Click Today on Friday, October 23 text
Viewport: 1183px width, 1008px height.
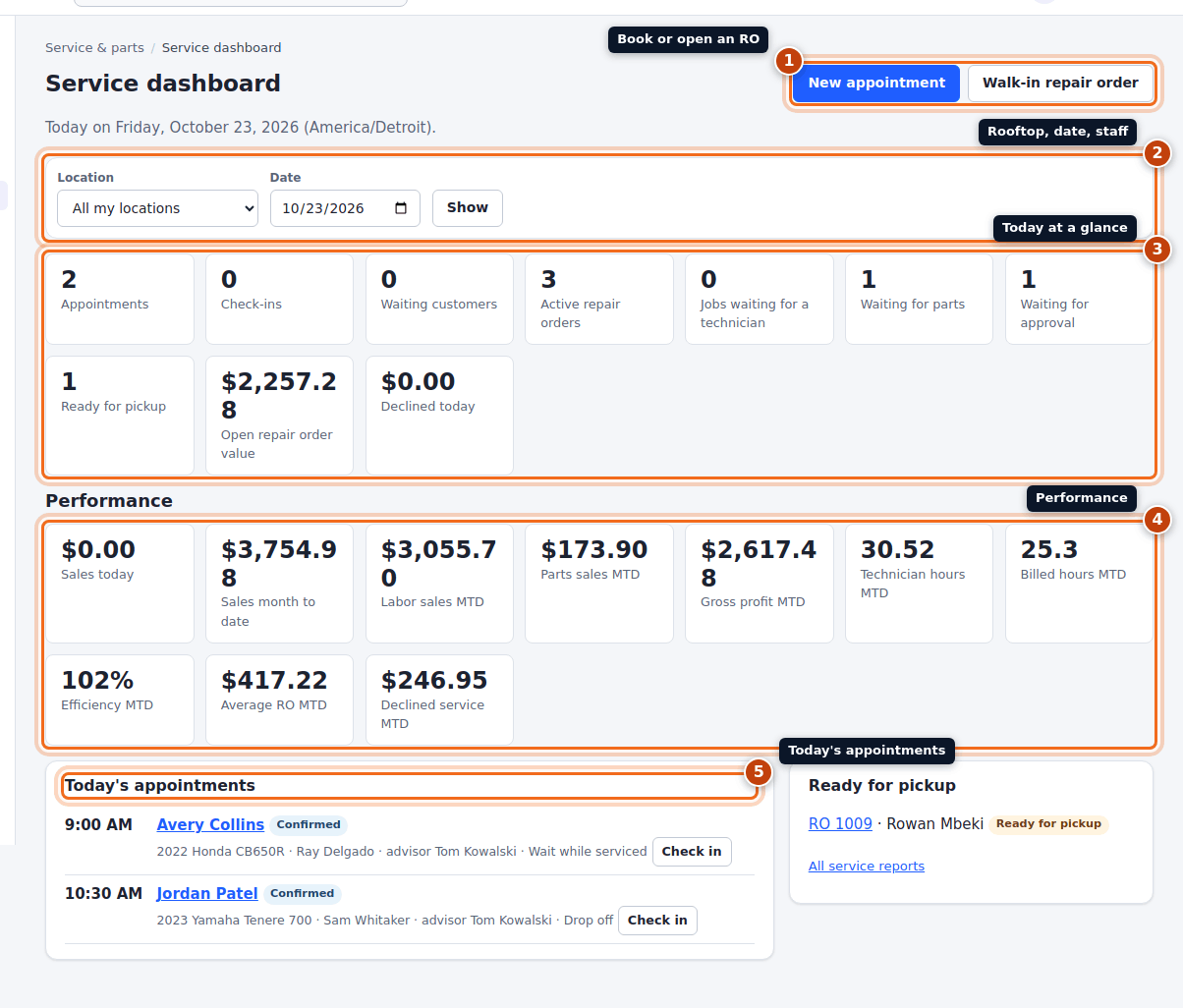pyautogui.click(x=241, y=127)
